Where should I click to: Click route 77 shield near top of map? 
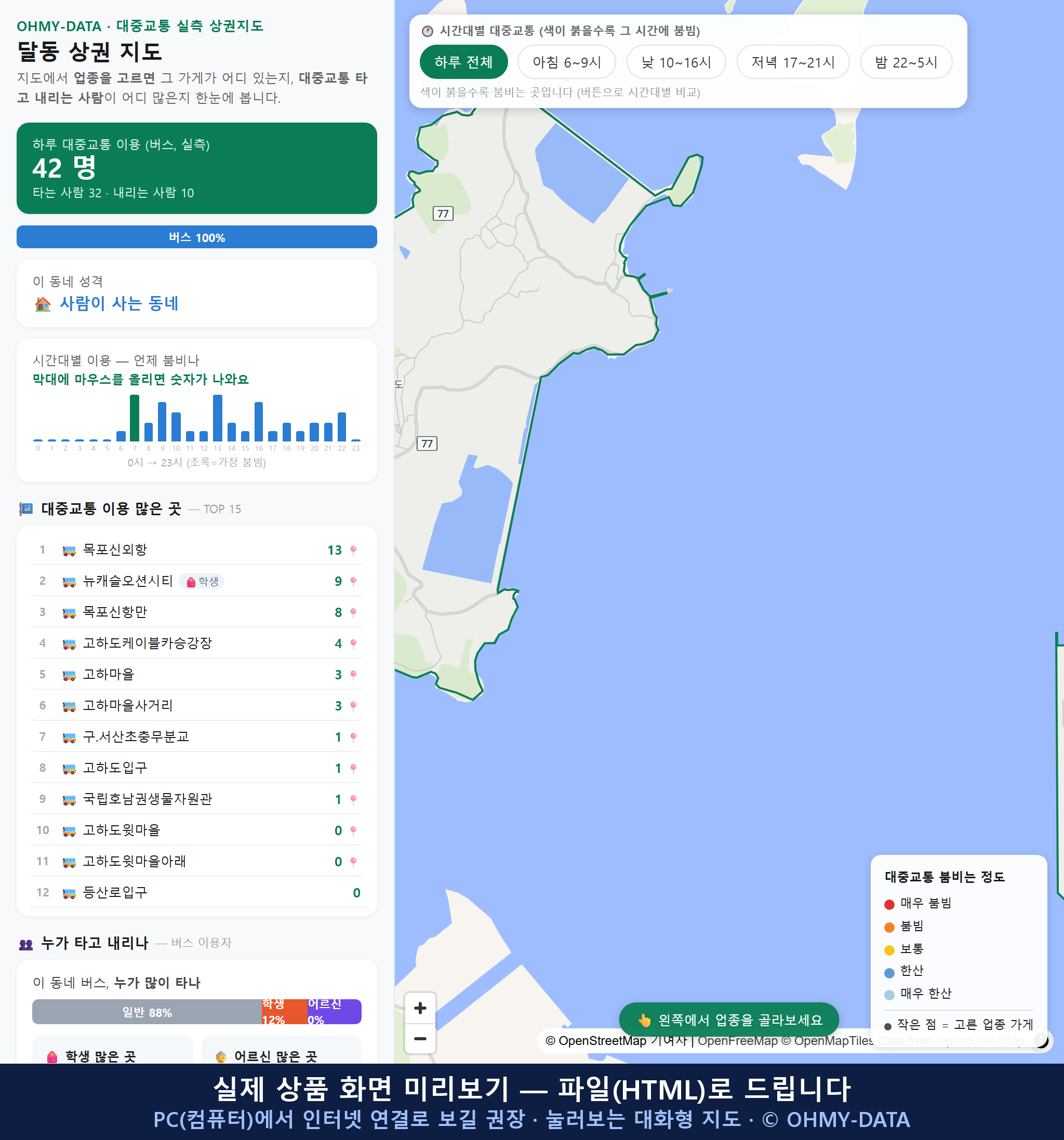click(x=443, y=213)
